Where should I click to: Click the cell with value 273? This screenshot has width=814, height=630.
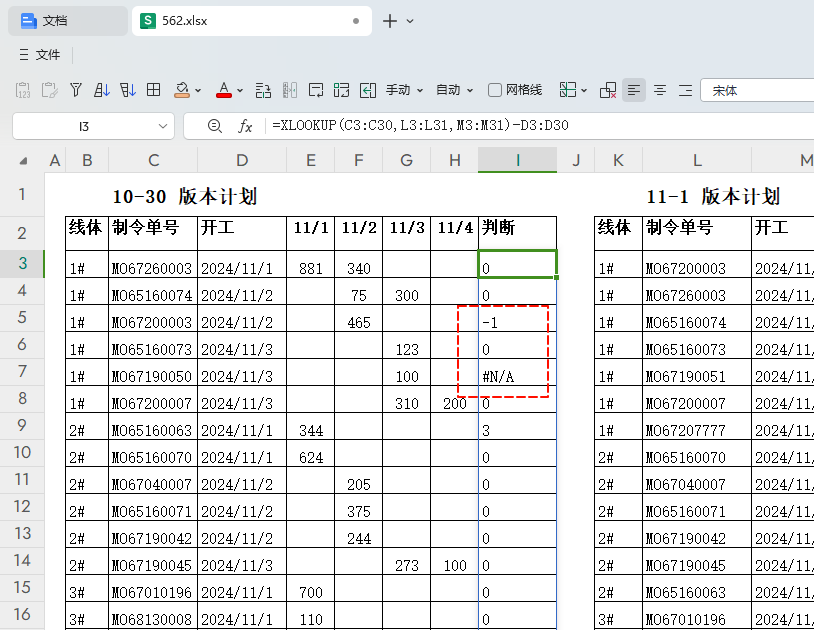pyautogui.click(x=406, y=561)
